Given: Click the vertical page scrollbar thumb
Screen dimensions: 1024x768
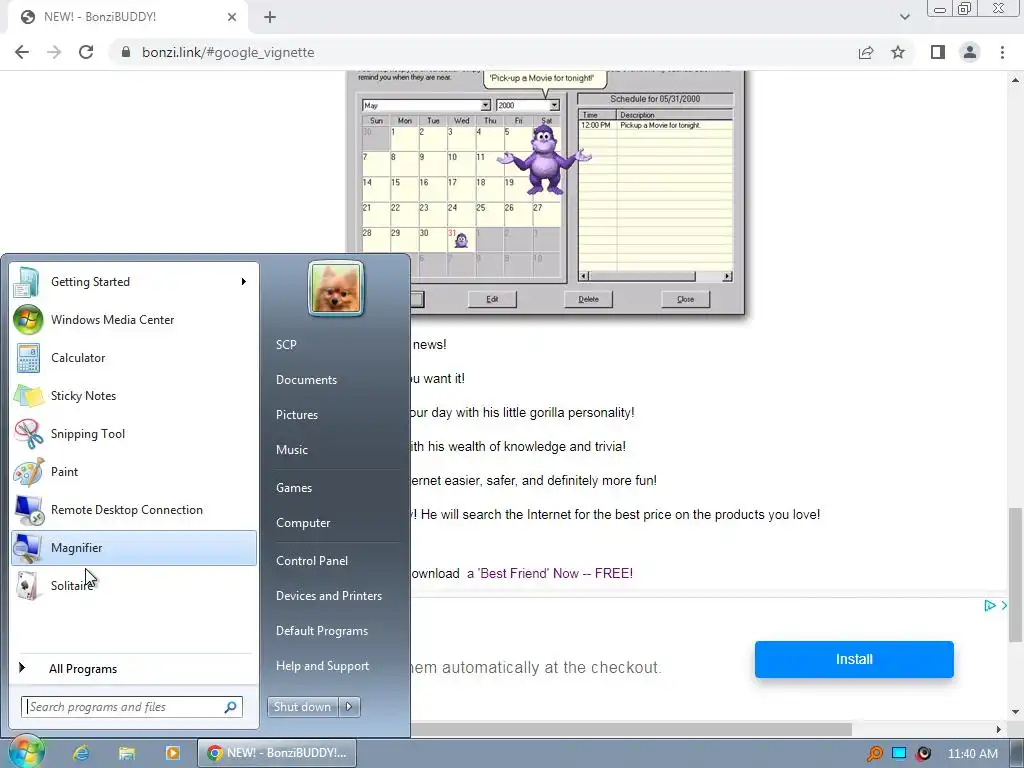Looking at the screenshot, I should 1015,575.
